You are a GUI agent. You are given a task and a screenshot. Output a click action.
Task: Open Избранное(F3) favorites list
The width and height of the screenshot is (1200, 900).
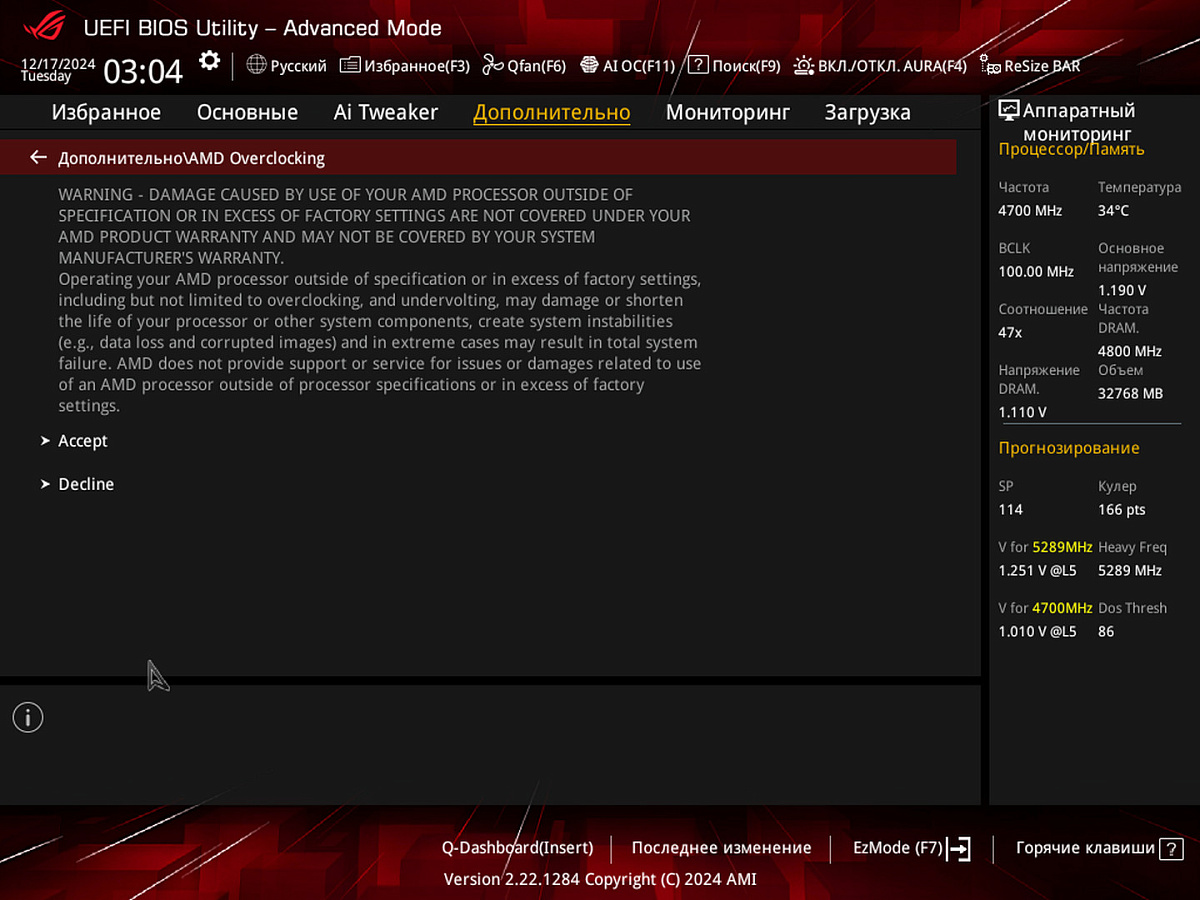404,66
